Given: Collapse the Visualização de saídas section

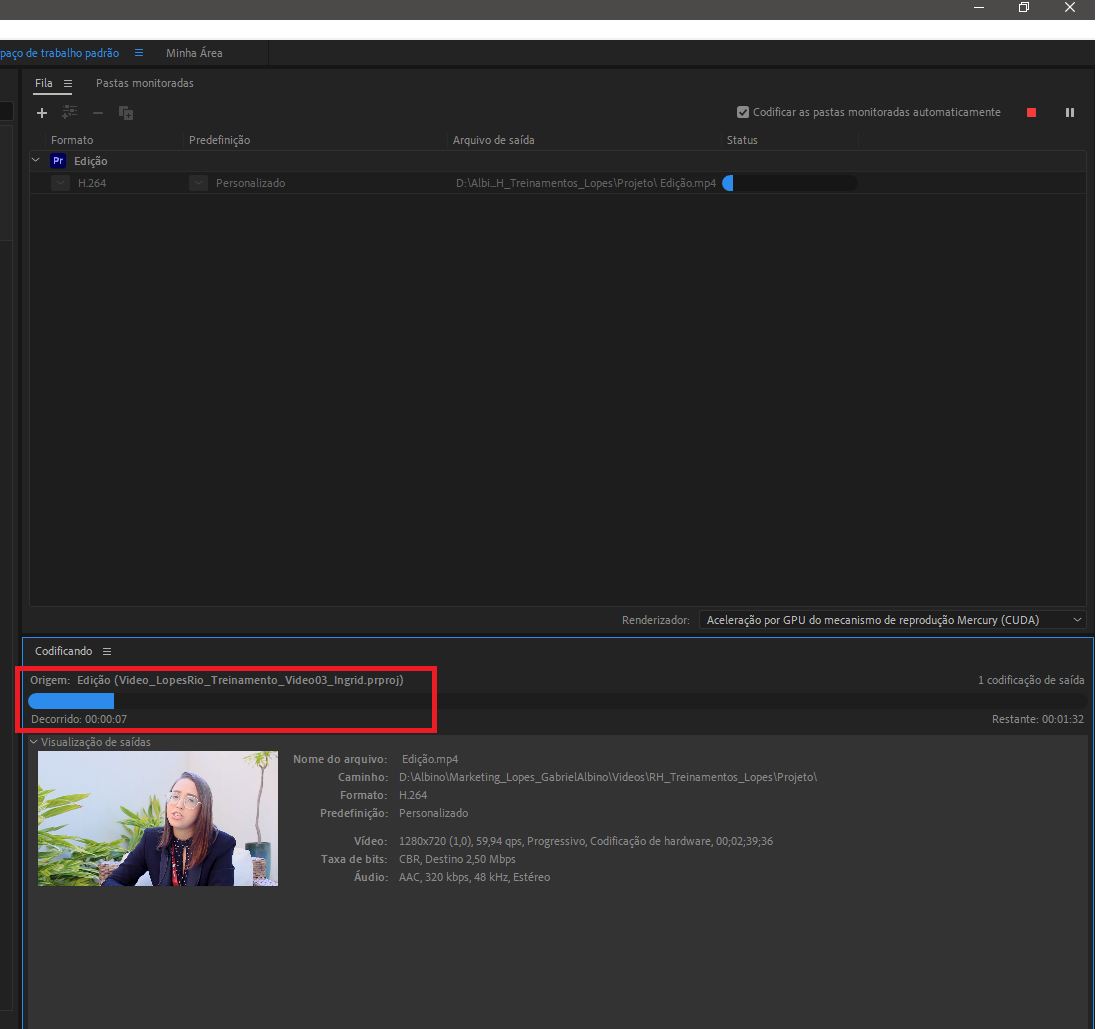Looking at the screenshot, I should pyautogui.click(x=33, y=742).
